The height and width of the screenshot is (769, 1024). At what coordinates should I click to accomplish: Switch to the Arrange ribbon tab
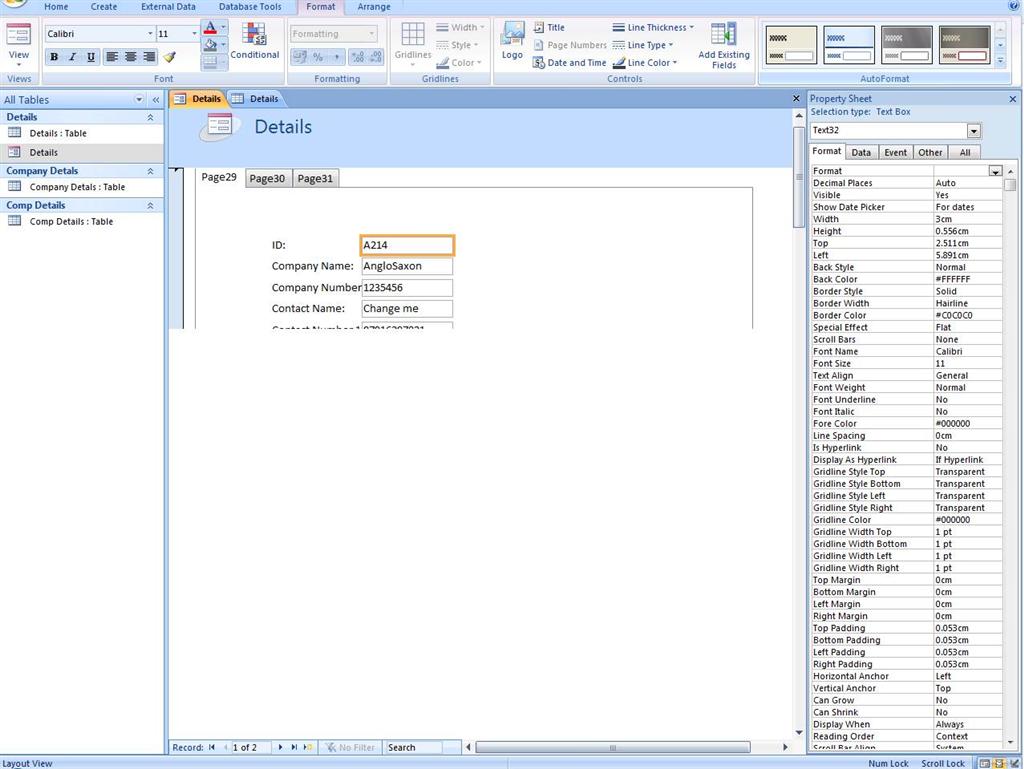(x=373, y=7)
